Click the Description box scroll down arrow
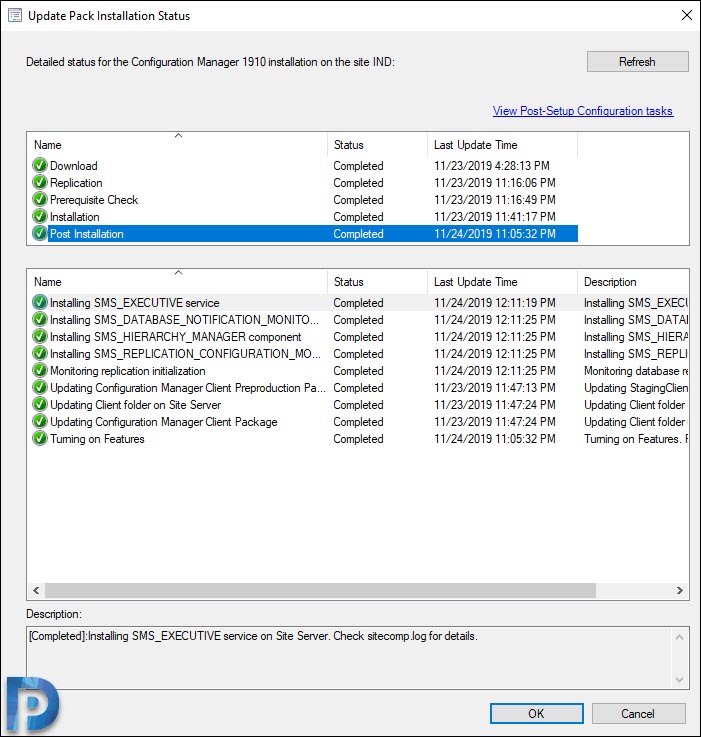Screen dimensions: 701x737 click(x=679, y=679)
